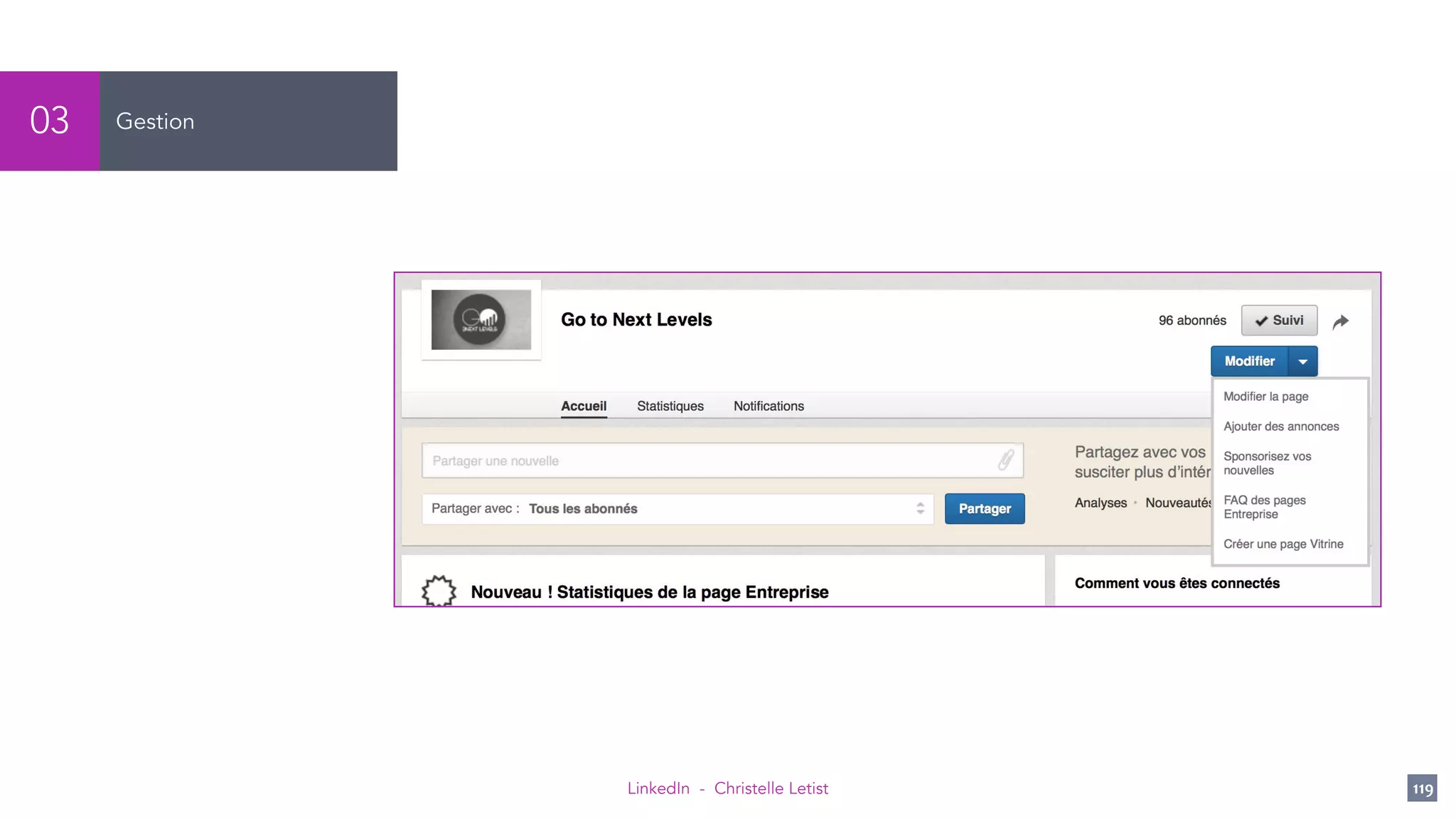
Task: Open FAQ des pages Entreprise entry
Action: [1264, 508]
